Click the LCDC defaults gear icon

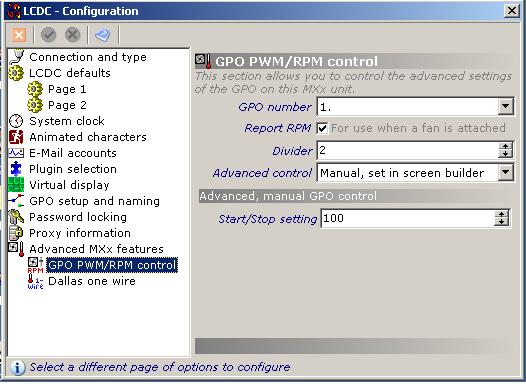click(x=16, y=73)
